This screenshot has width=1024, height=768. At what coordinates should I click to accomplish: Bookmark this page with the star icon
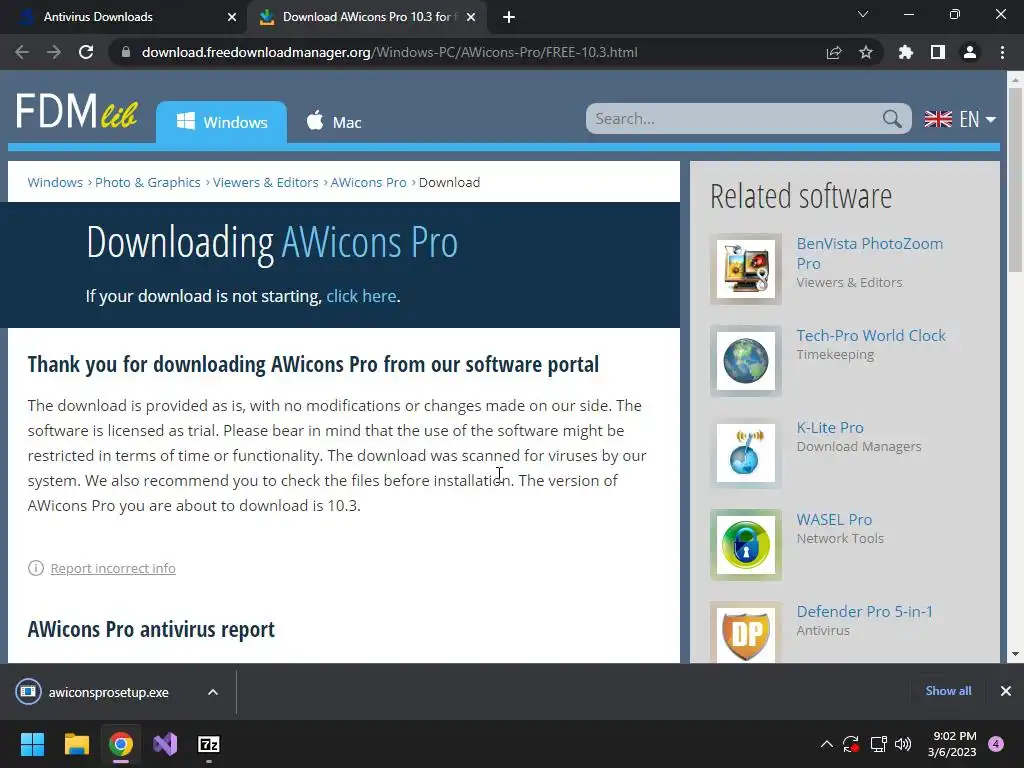pos(866,52)
